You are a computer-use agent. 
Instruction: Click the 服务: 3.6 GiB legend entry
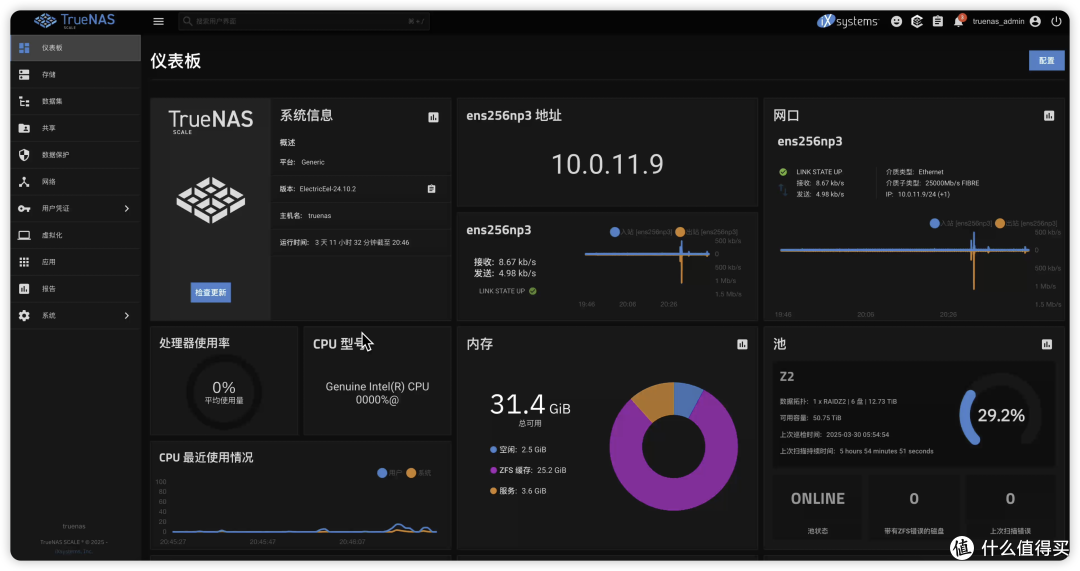tap(518, 491)
